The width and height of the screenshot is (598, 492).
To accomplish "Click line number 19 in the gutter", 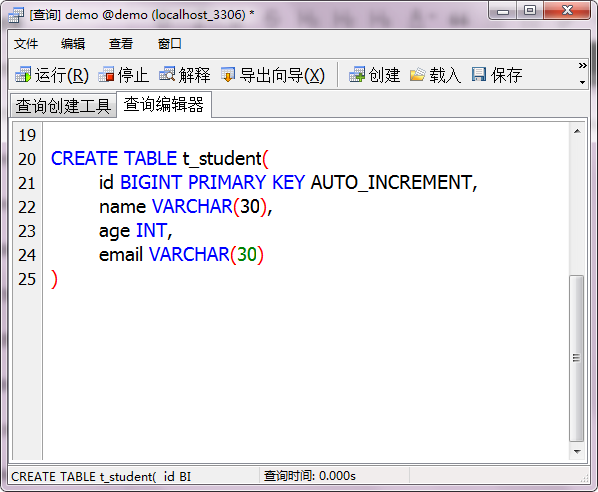I will pyautogui.click(x=27, y=135).
